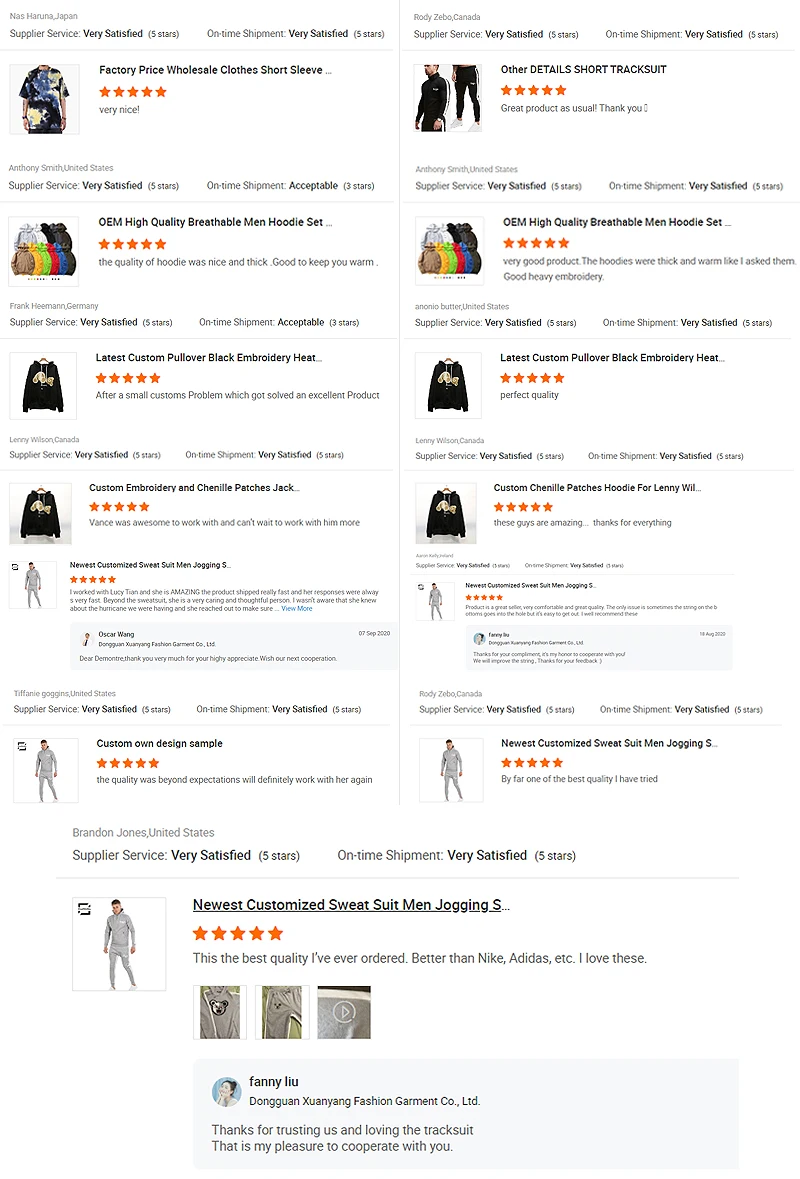Click the Custom own design sample title

click(159, 743)
